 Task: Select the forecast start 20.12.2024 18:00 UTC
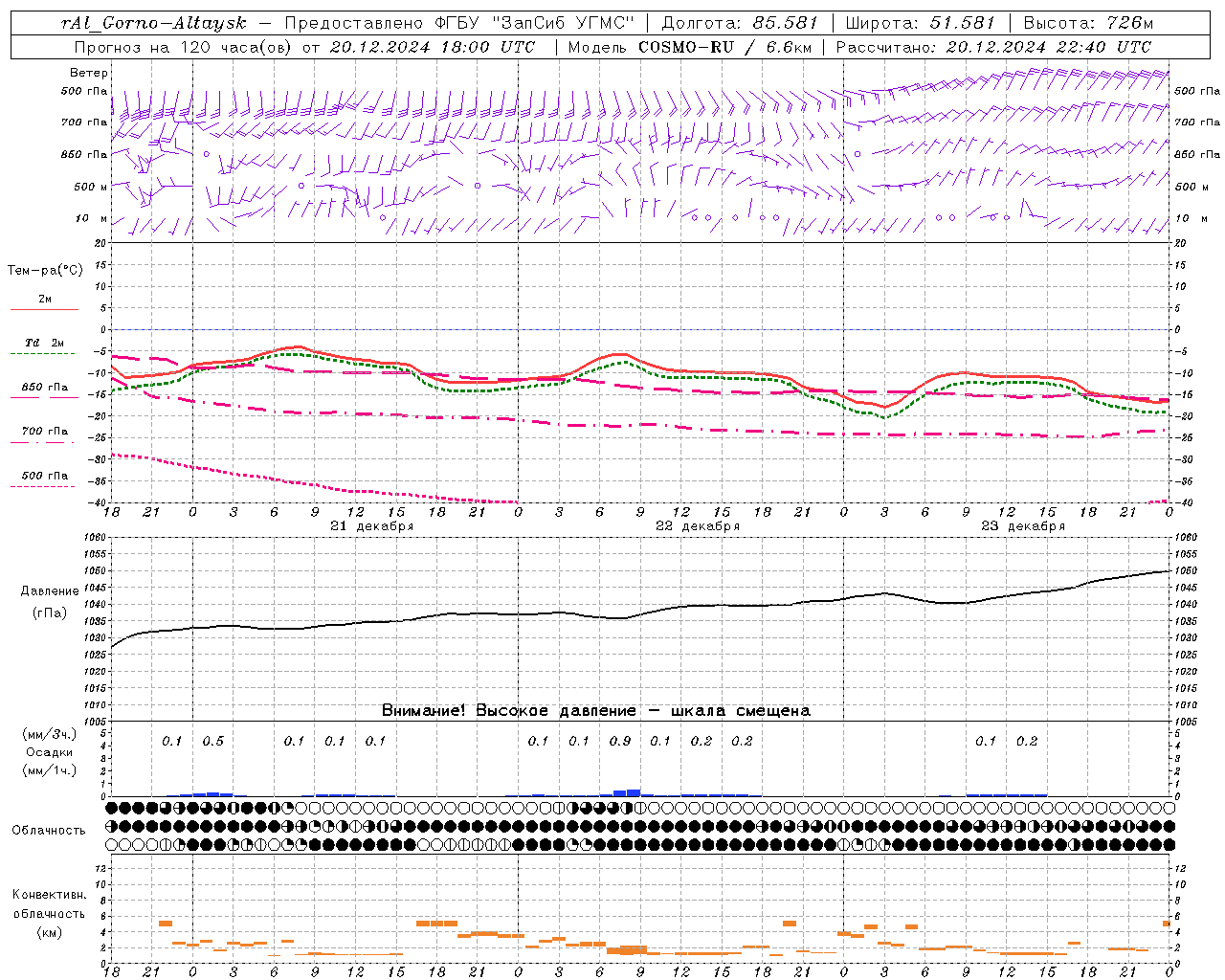[432, 46]
